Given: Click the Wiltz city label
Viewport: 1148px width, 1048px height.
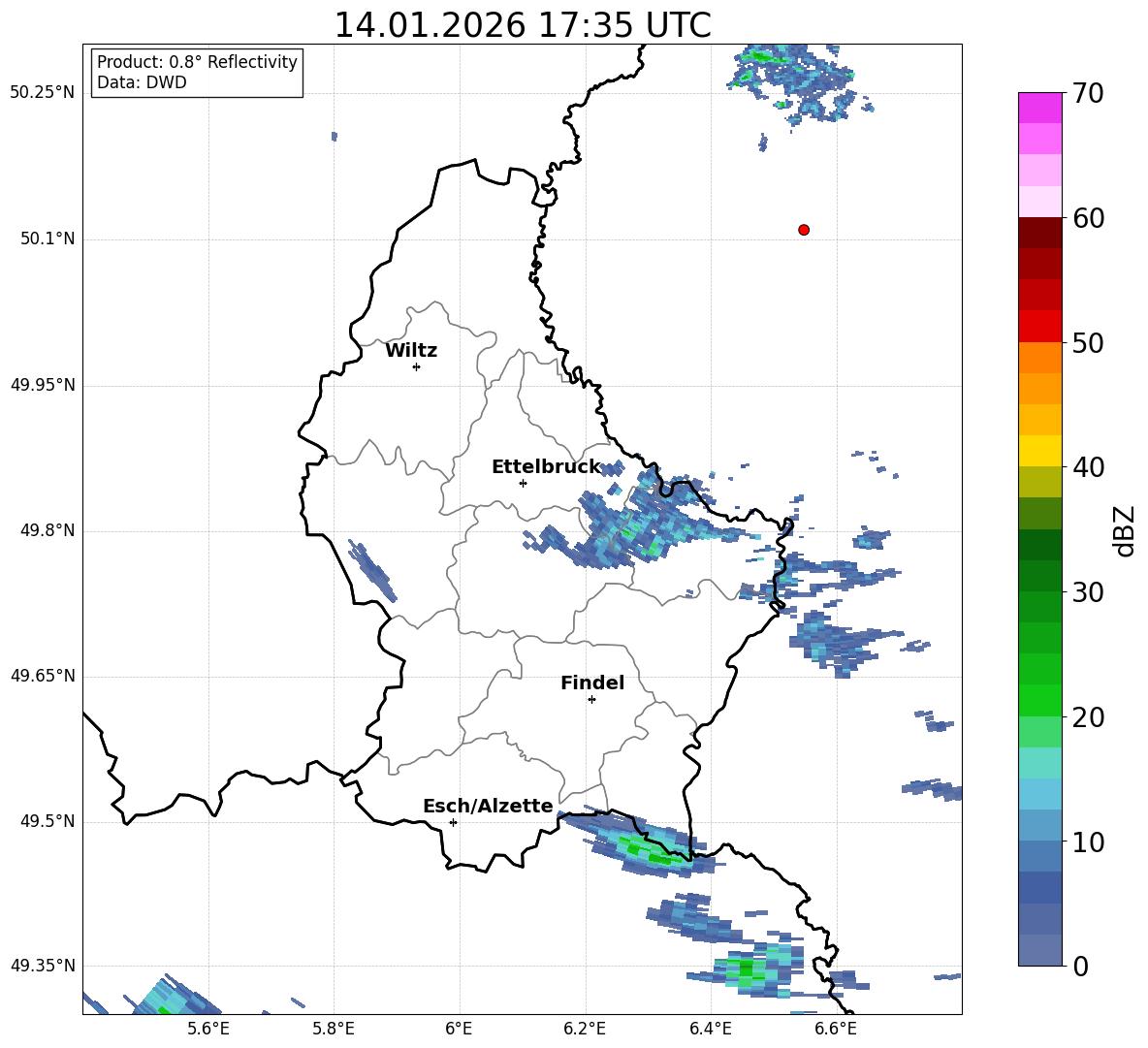Looking at the screenshot, I should 411,351.
